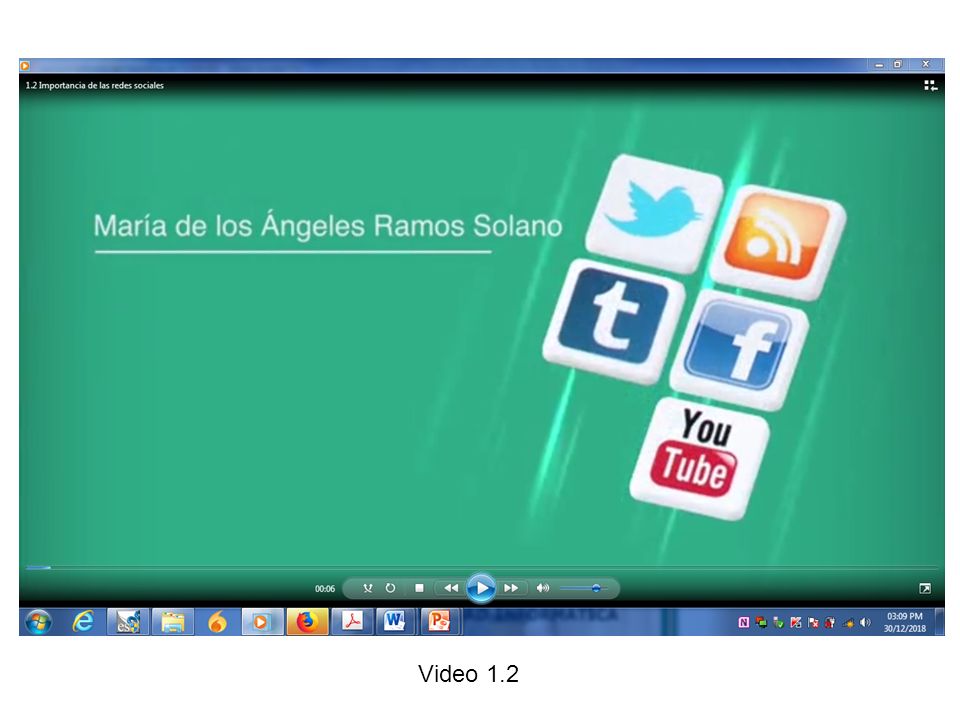Open Adobe Reader from the taskbar

point(352,622)
